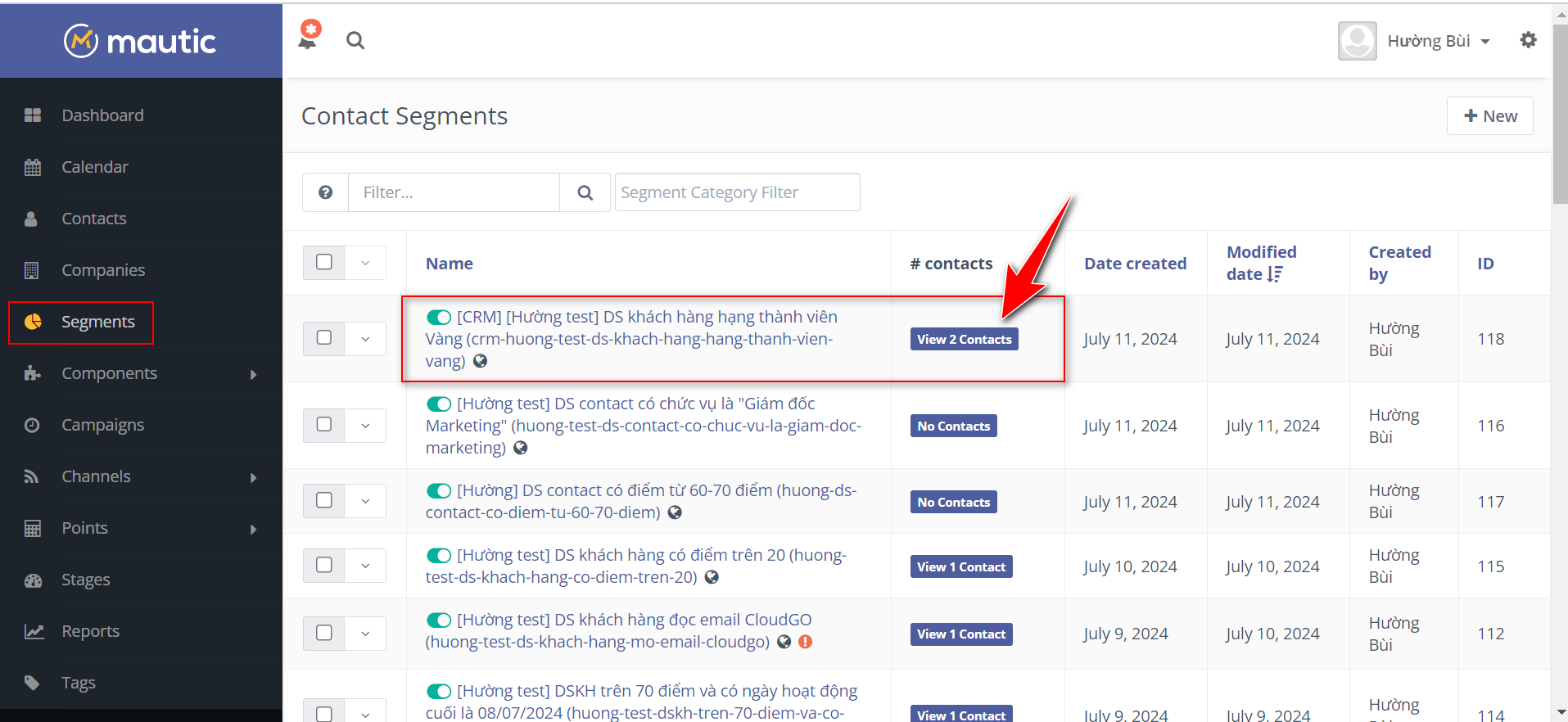This screenshot has height=722, width=1568.
Task: Click the Segment Category Filter field
Action: [x=737, y=192]
